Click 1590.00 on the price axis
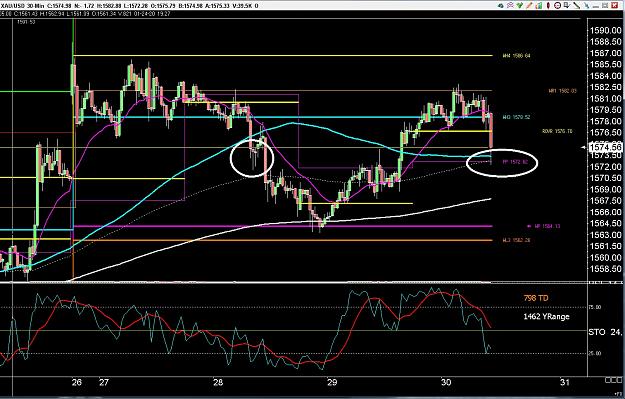 (605, 30)
